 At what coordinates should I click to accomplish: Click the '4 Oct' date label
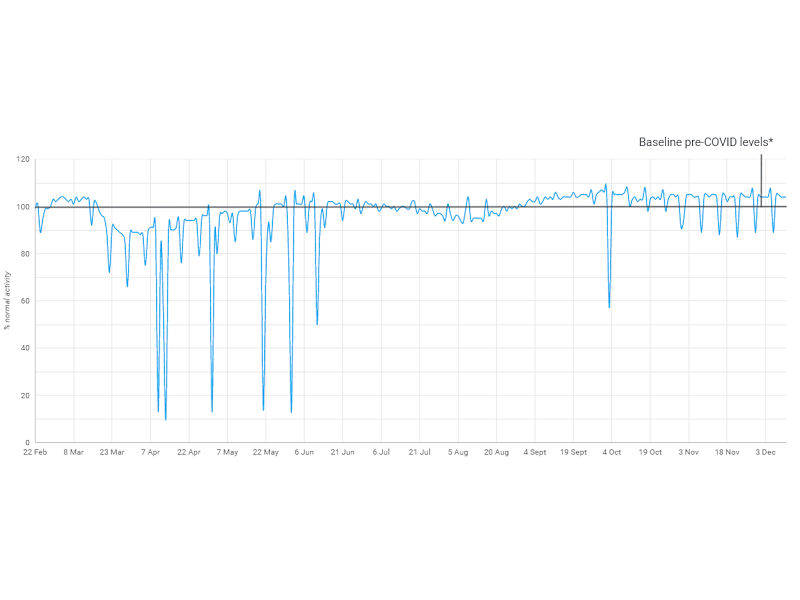point(612,452)
